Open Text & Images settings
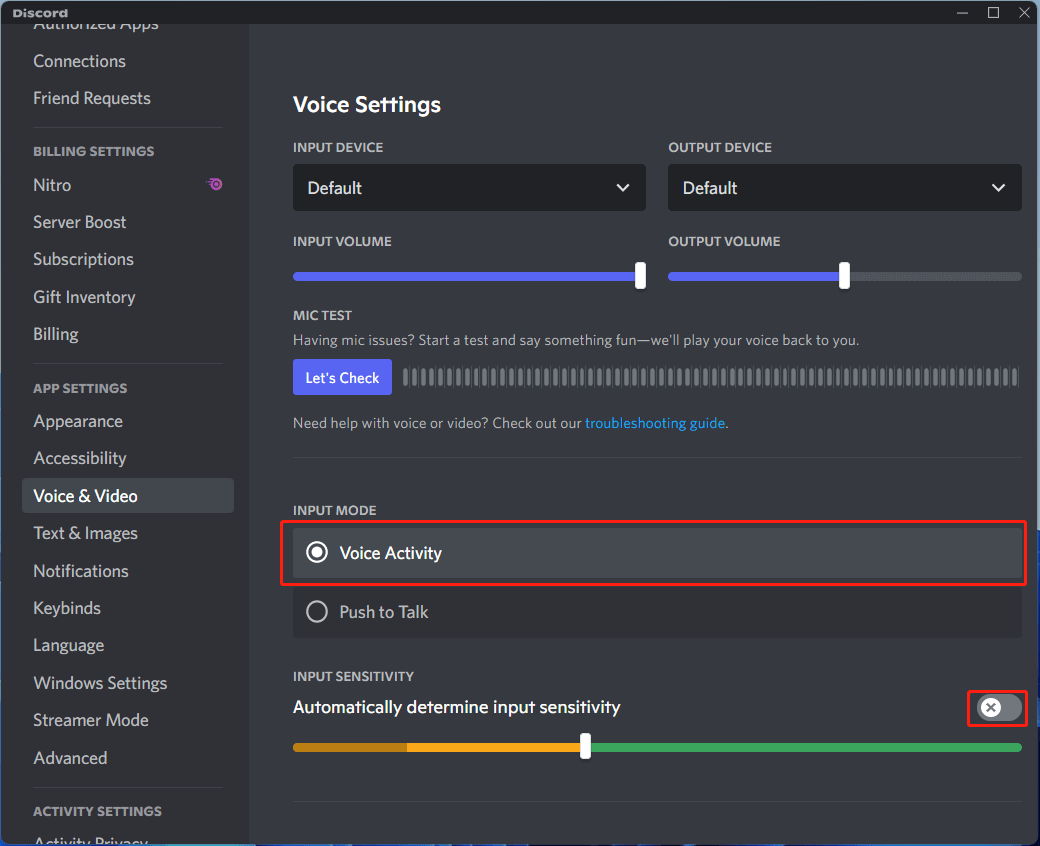Viewport: 1040px width, 846px height. click(86, 533)
